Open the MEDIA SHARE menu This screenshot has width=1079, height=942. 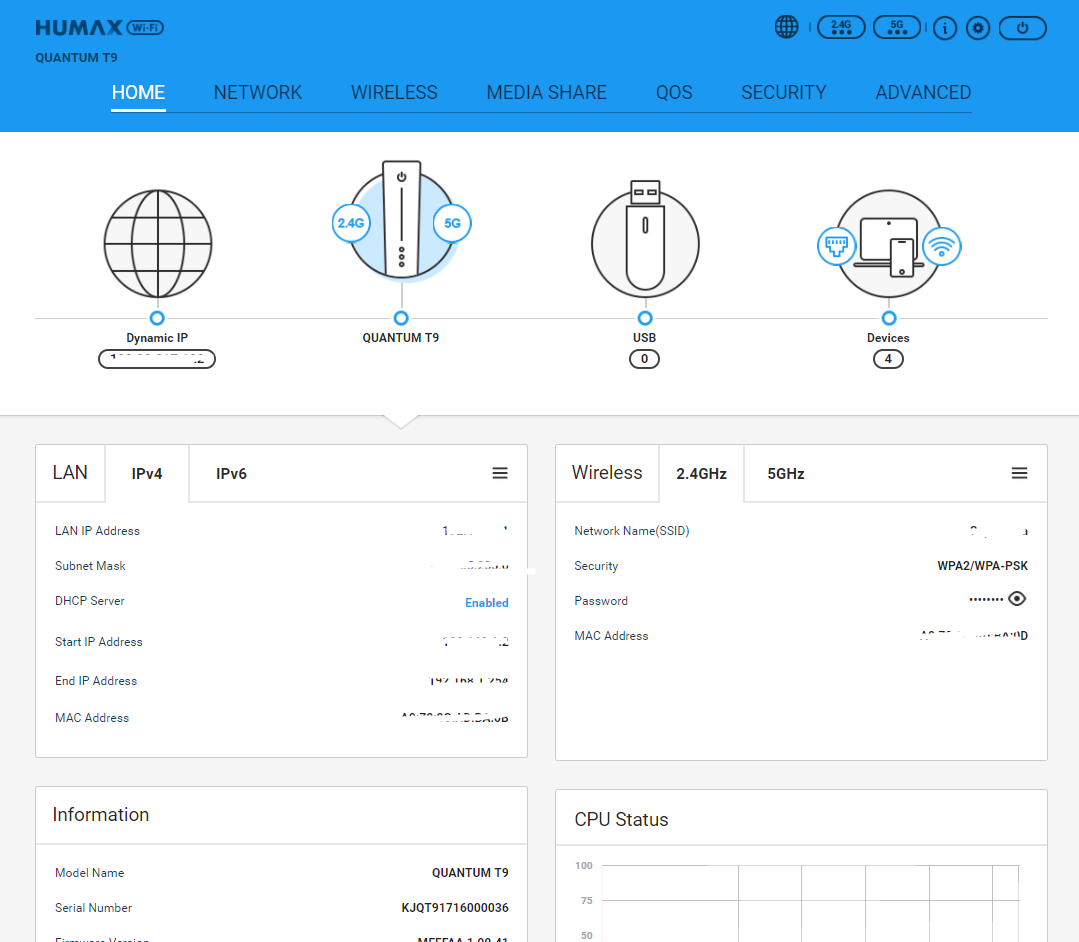(546, 93)
